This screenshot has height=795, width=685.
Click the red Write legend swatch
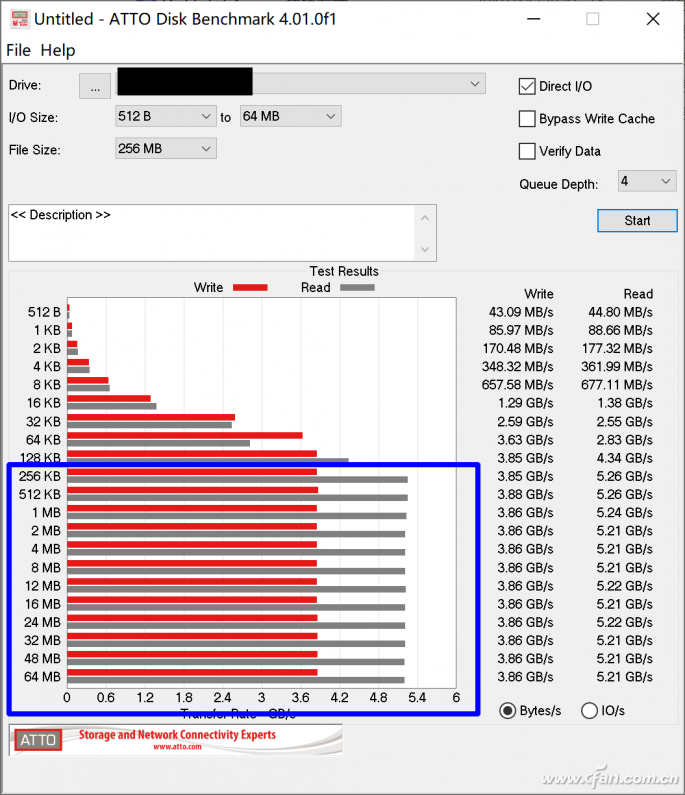click(250, 287)
